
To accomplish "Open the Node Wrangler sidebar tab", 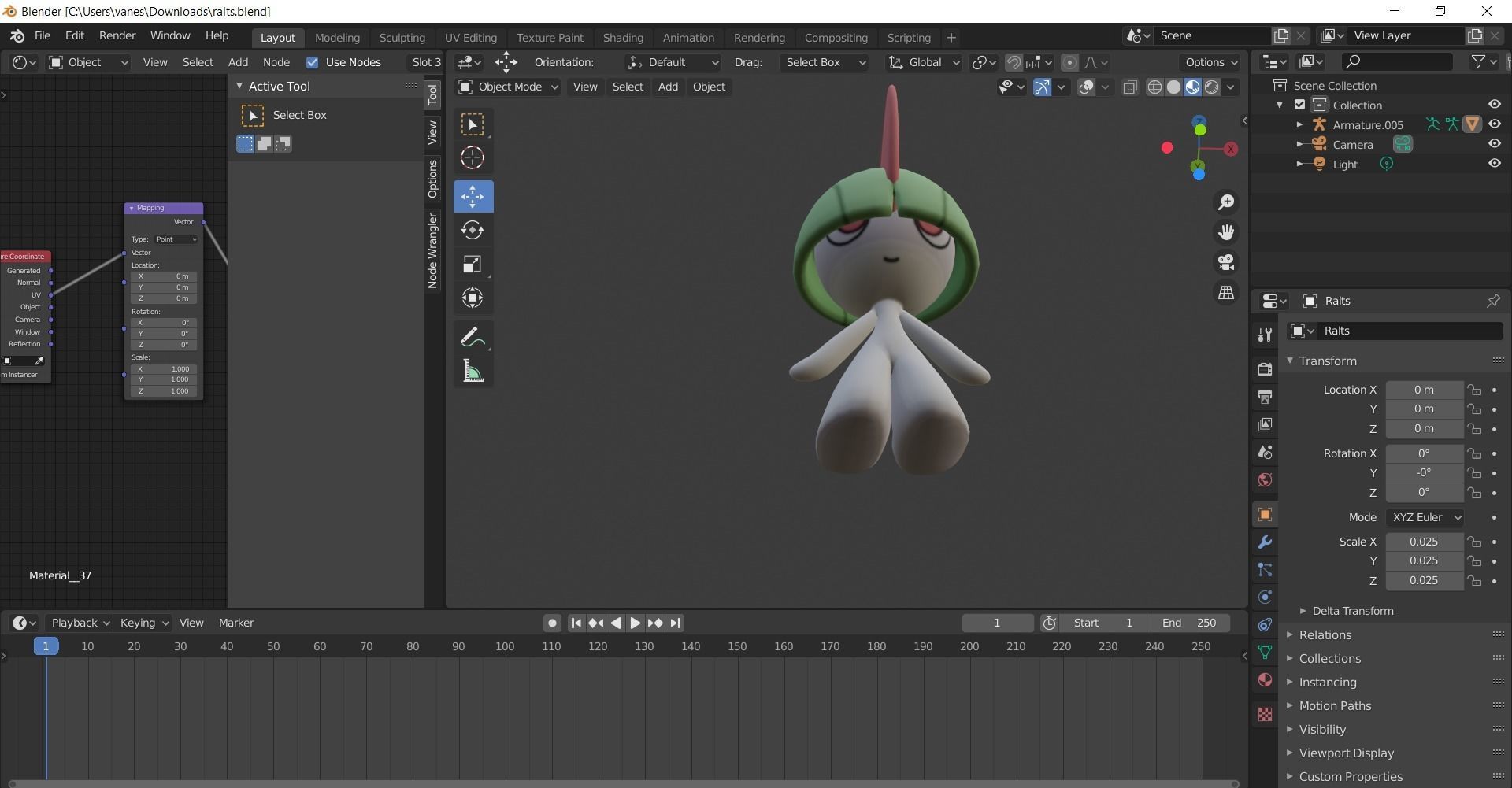I will pyautogui.click(x=432, y=250).
